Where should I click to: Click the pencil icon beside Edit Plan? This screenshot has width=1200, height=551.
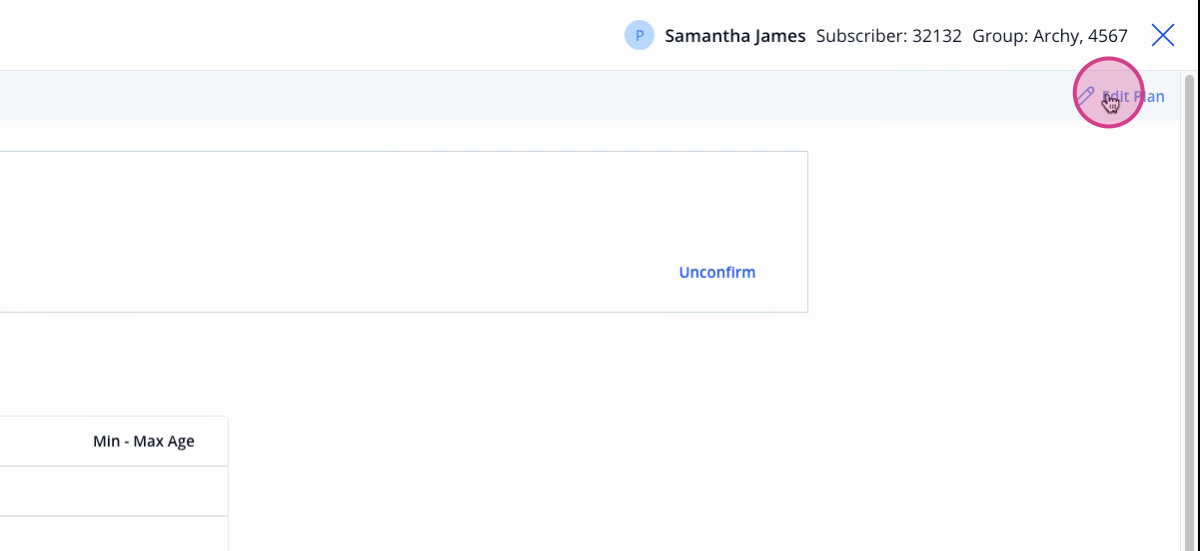(1085, 96)
